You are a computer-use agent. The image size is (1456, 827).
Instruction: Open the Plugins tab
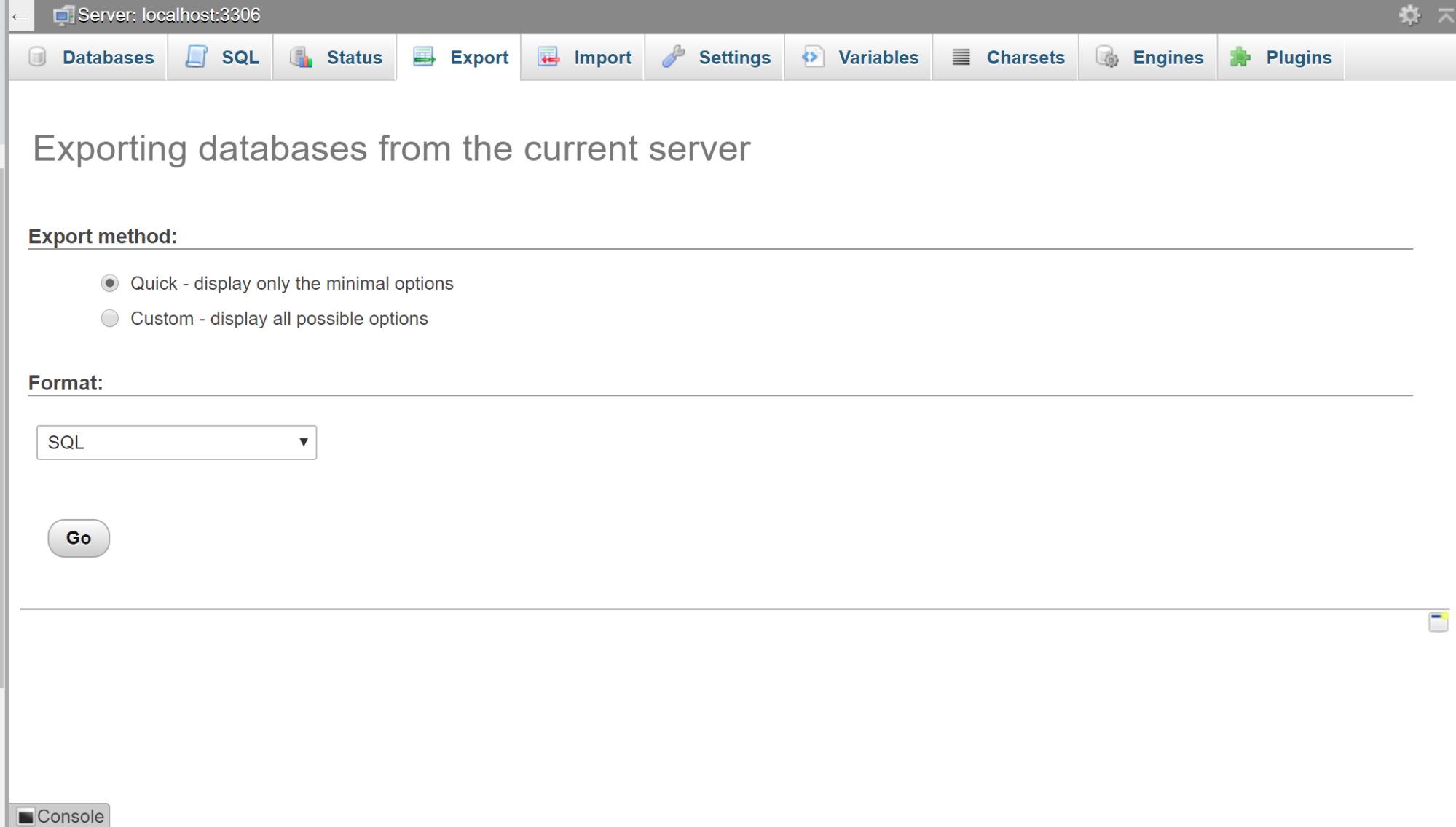[1281, 58]
